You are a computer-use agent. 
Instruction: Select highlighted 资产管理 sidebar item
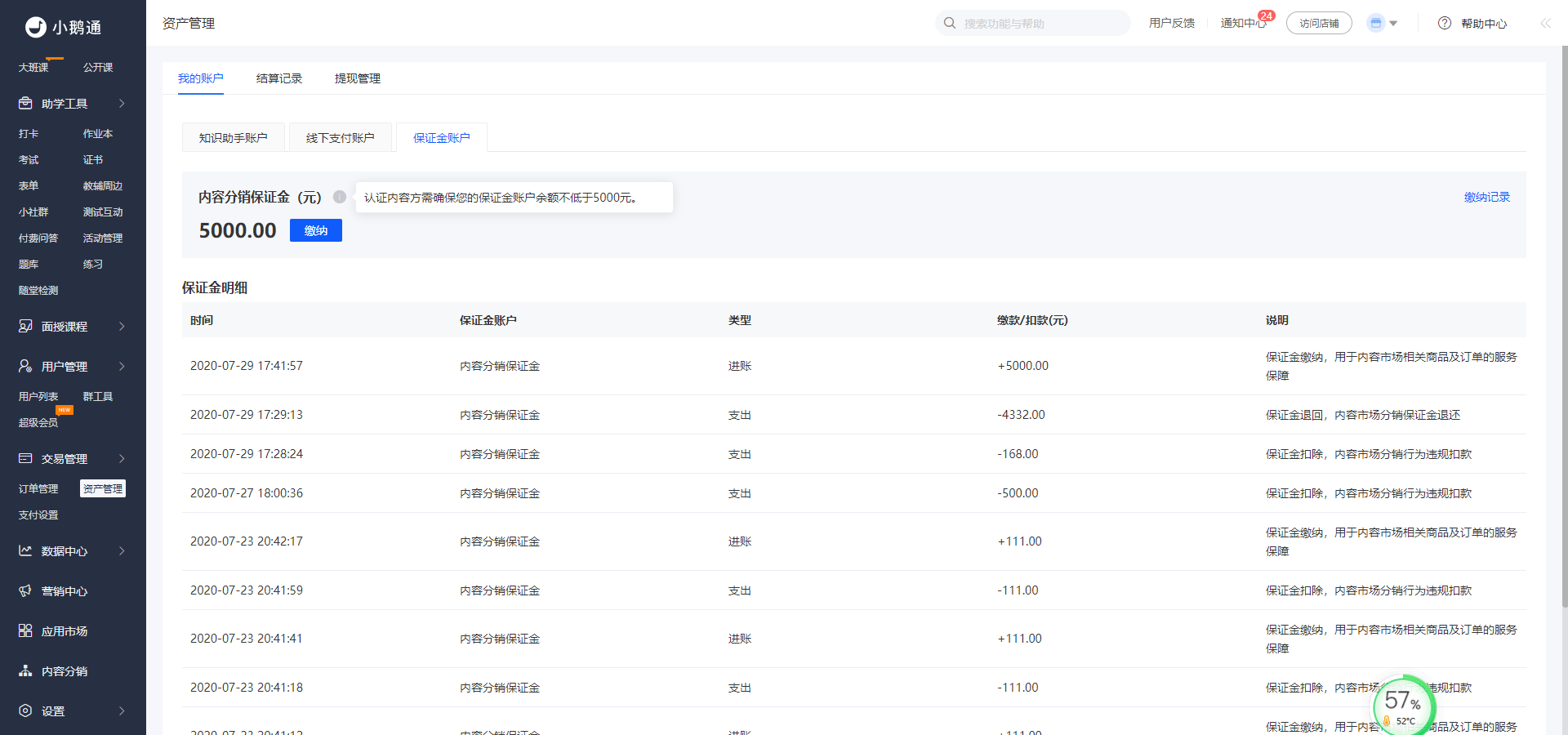(x=103, y=488)
